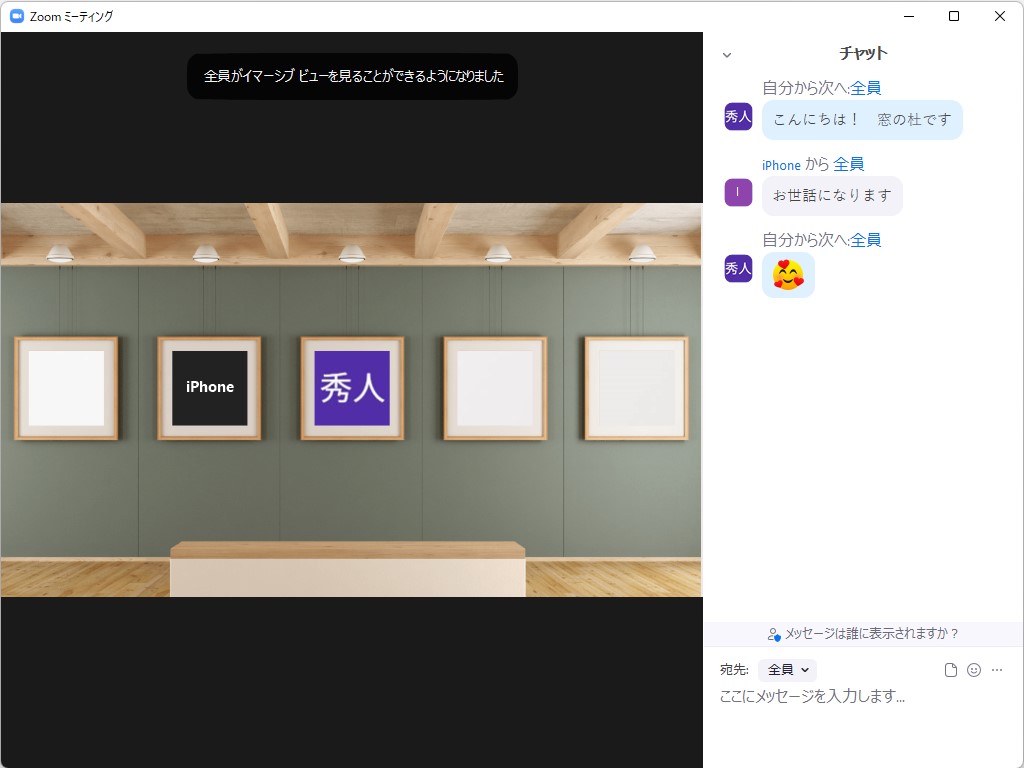Image resolution: width=1024 pixels, height=768 pixels.
Task: Click the ellipsis (…) chat options icon
Action: point(996,670)
